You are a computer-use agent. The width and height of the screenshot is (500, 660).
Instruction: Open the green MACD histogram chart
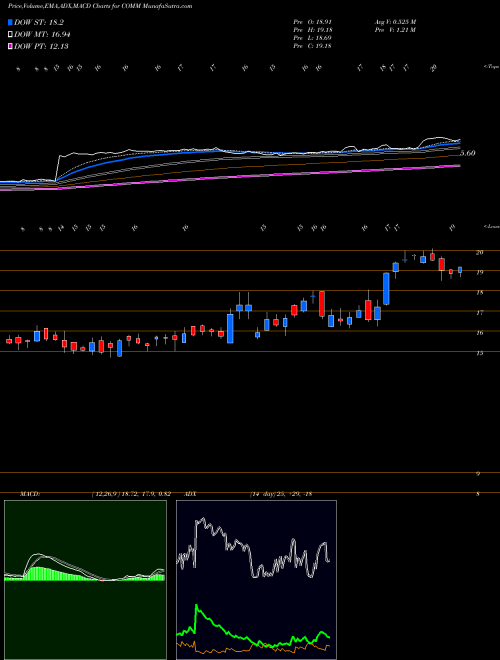pos(85,580)
